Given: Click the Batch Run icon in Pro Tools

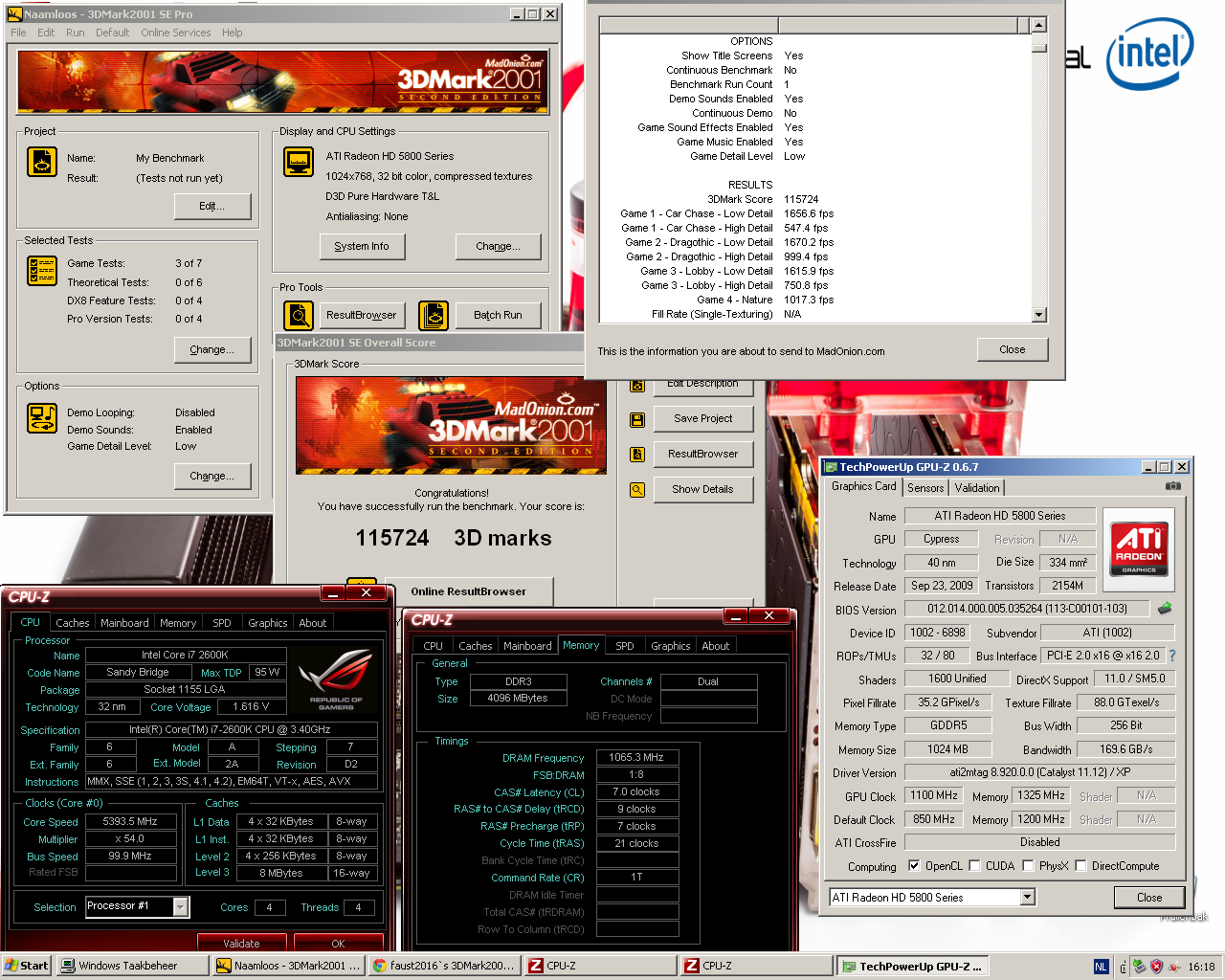Looking at the screenshot, I should pos(434,315).
